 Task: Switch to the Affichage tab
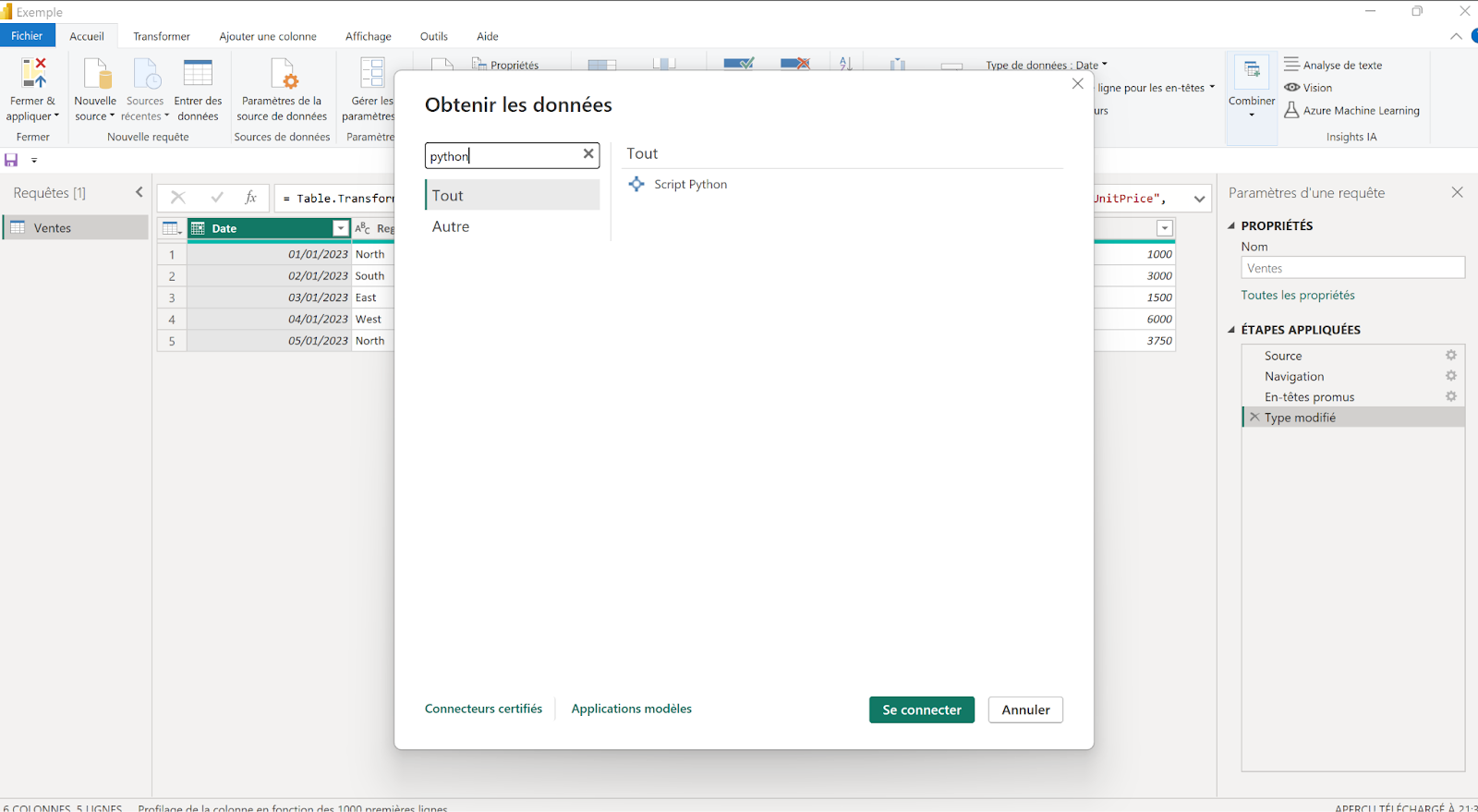click(x=369, y=36)
